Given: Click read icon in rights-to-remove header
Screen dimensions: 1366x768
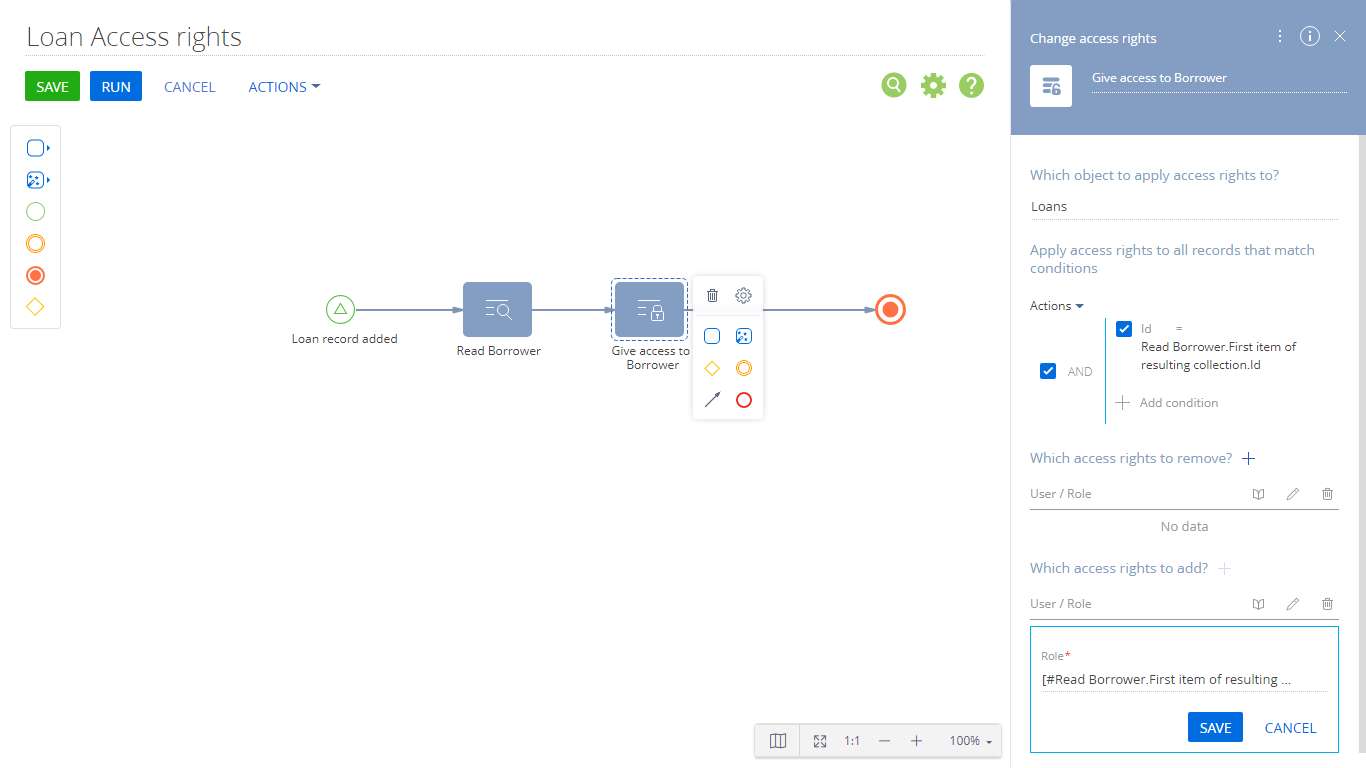Looking at the screenshot, I should (x=1259, y=494).
